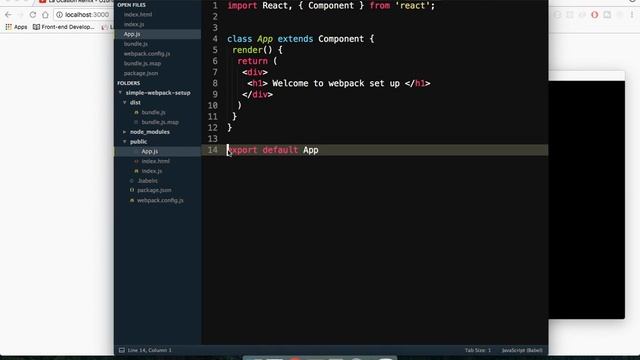This screenshot has height=360, width=640.
Task: Select simple-webpack-setup folder name
Action: [158, 93]
